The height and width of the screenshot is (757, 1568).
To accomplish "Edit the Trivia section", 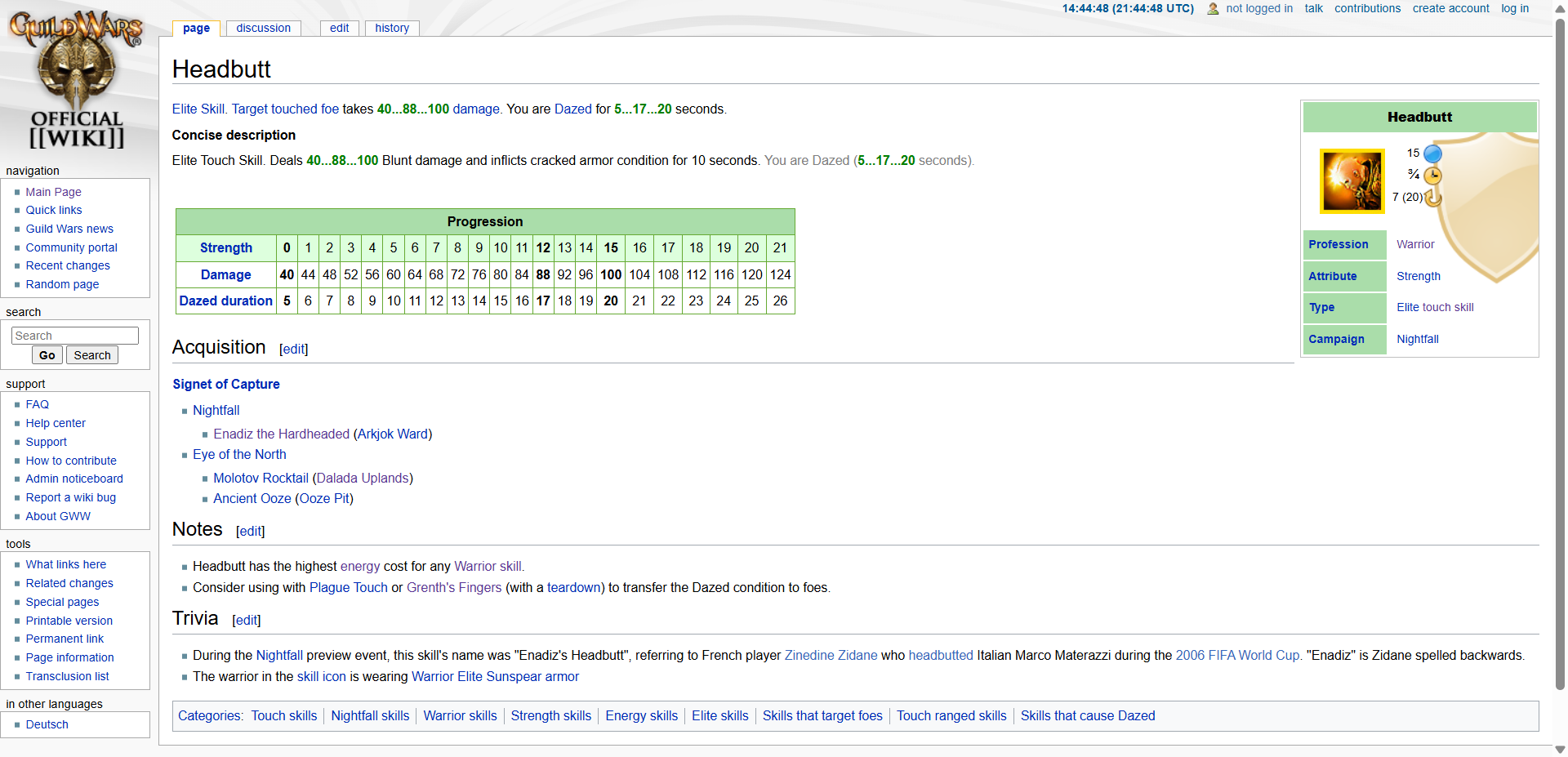I will coord(246,620).
